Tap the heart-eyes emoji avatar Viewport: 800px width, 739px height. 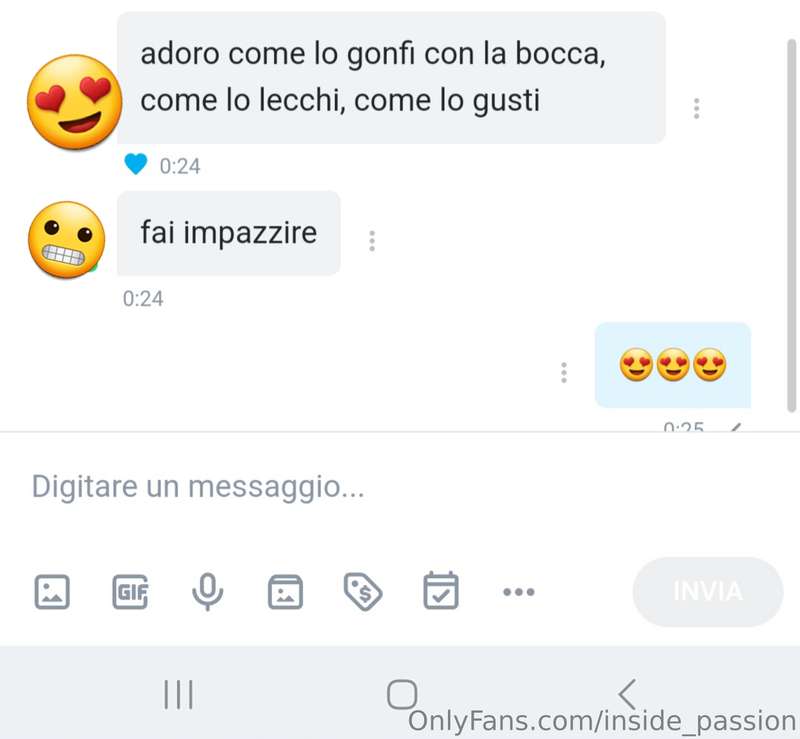point(74,102)
